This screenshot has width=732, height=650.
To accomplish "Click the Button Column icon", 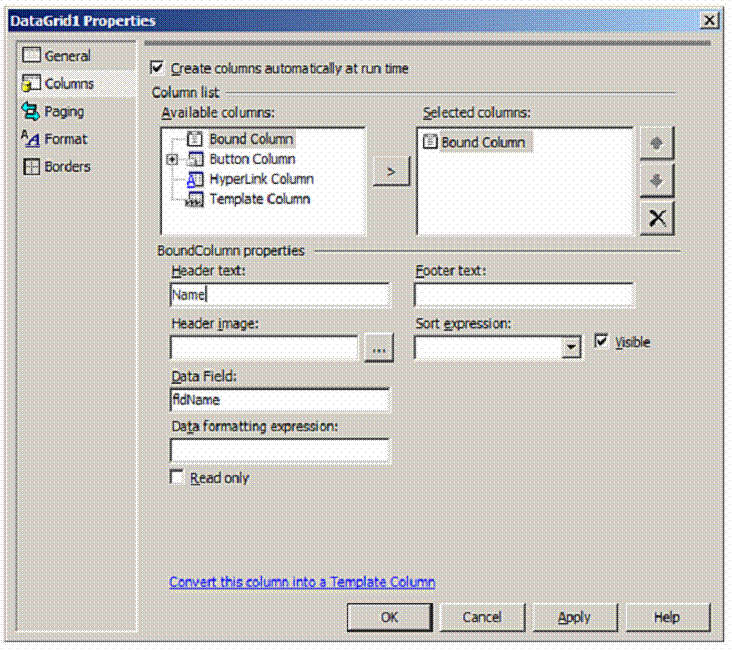I will [x=195, y=159].
